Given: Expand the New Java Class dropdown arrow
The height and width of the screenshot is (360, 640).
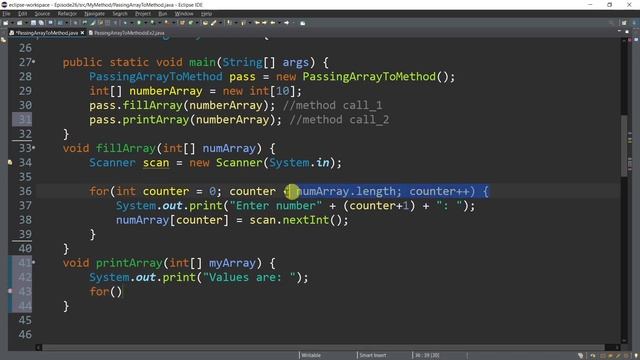Looking at the screenshot, I should tap(197, 23).
